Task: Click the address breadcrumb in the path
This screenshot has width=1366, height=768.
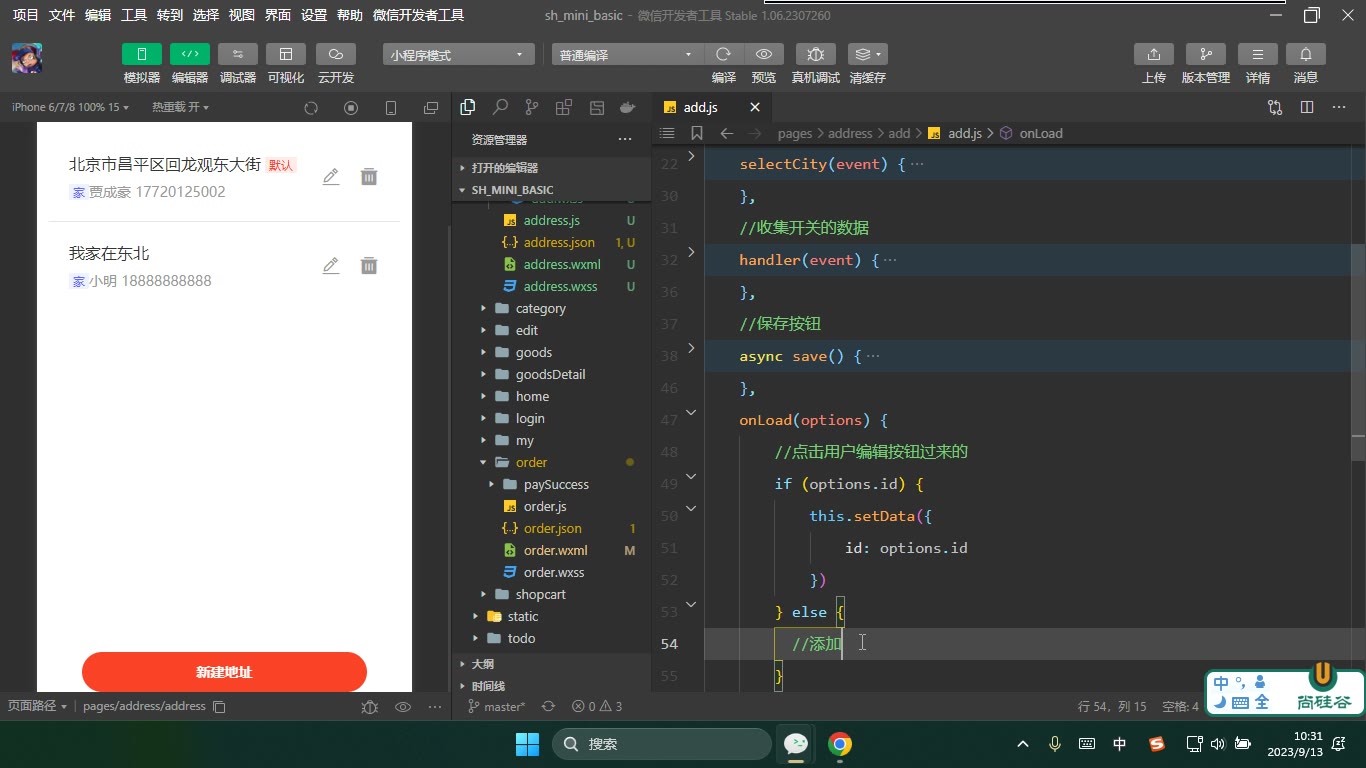Action: pyautogui.click(x=850, y=133)
